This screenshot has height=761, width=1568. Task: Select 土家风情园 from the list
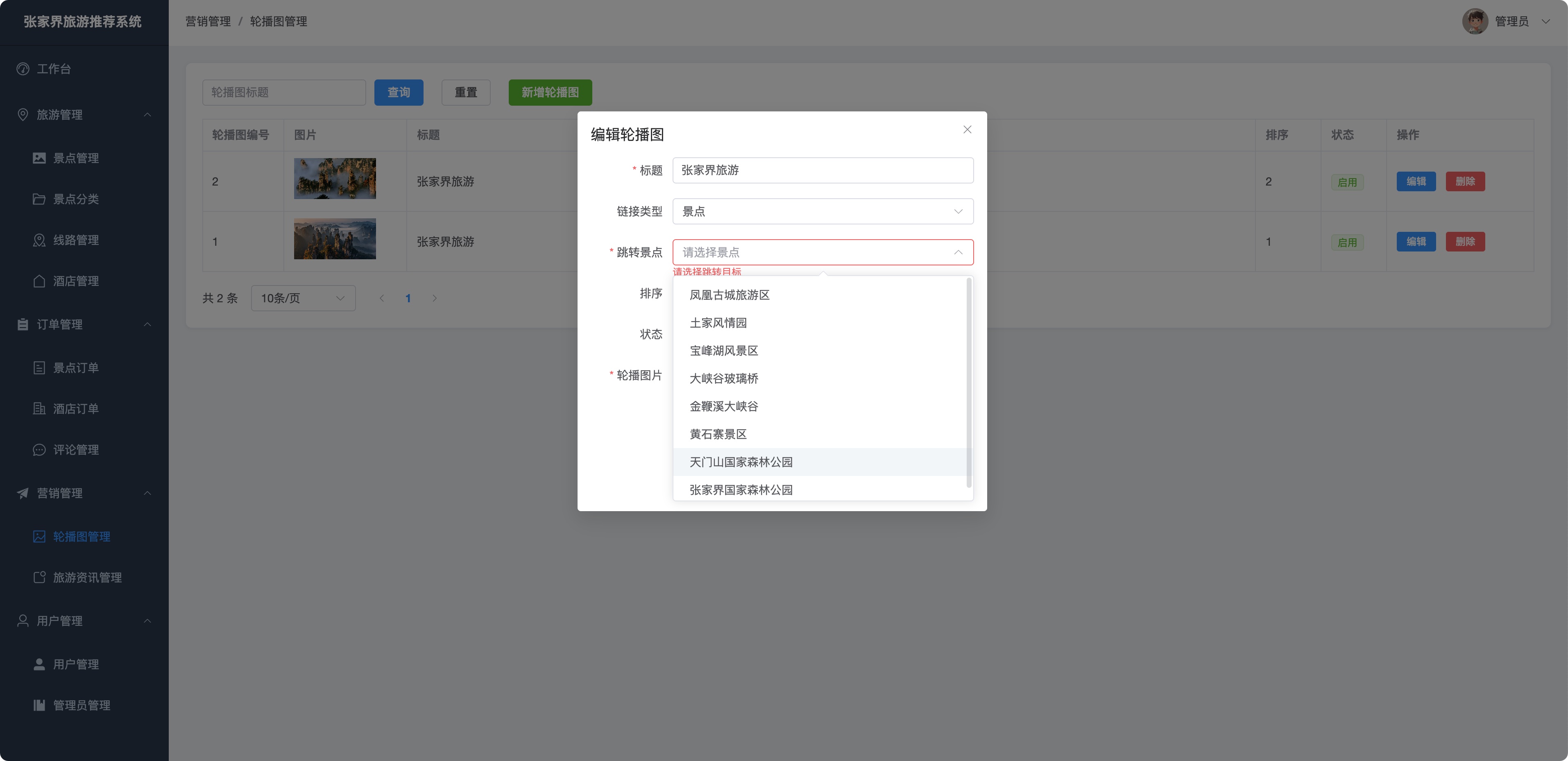pyautogui.click(x=819, y=323)
